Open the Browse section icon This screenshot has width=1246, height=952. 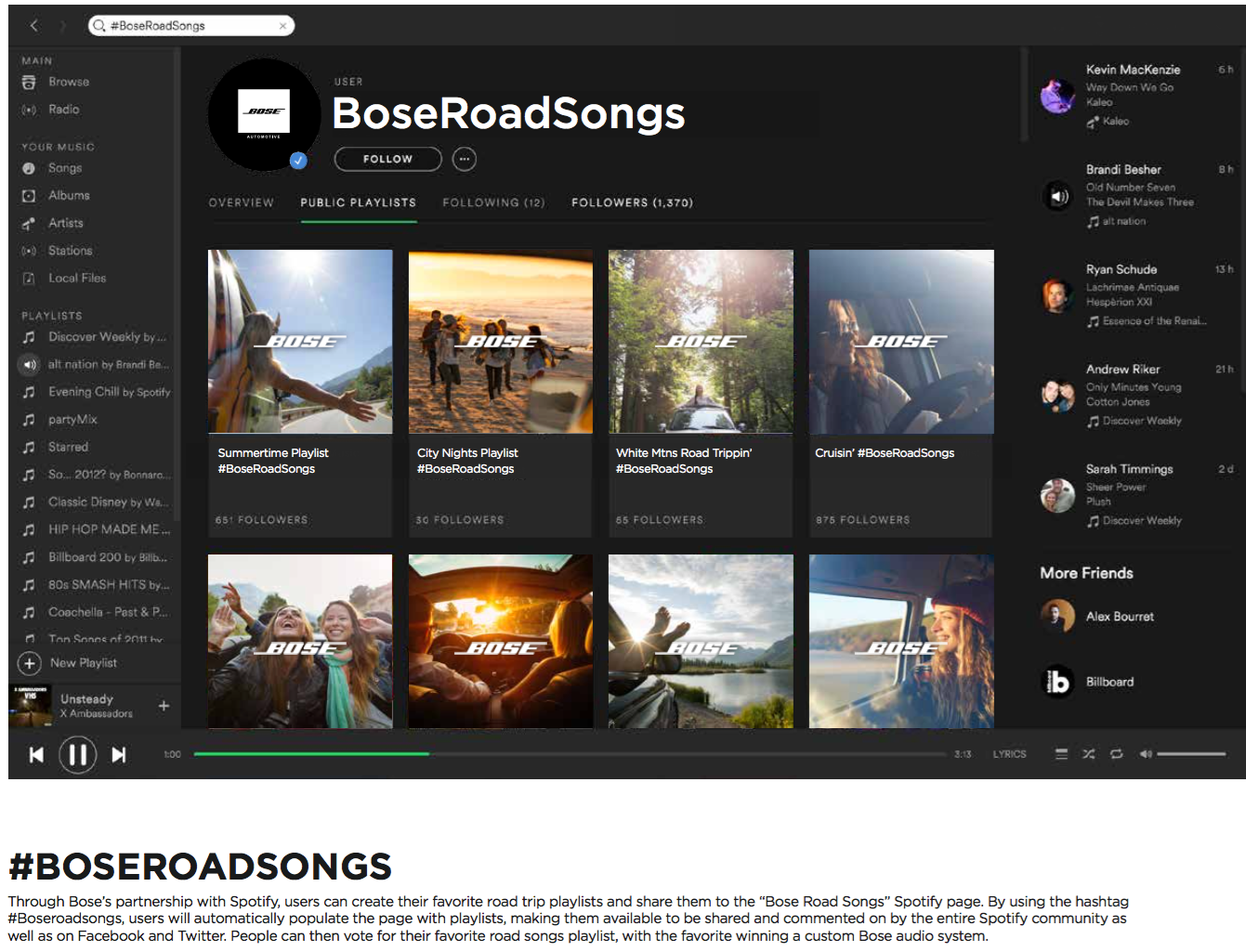tap(29, 82)
